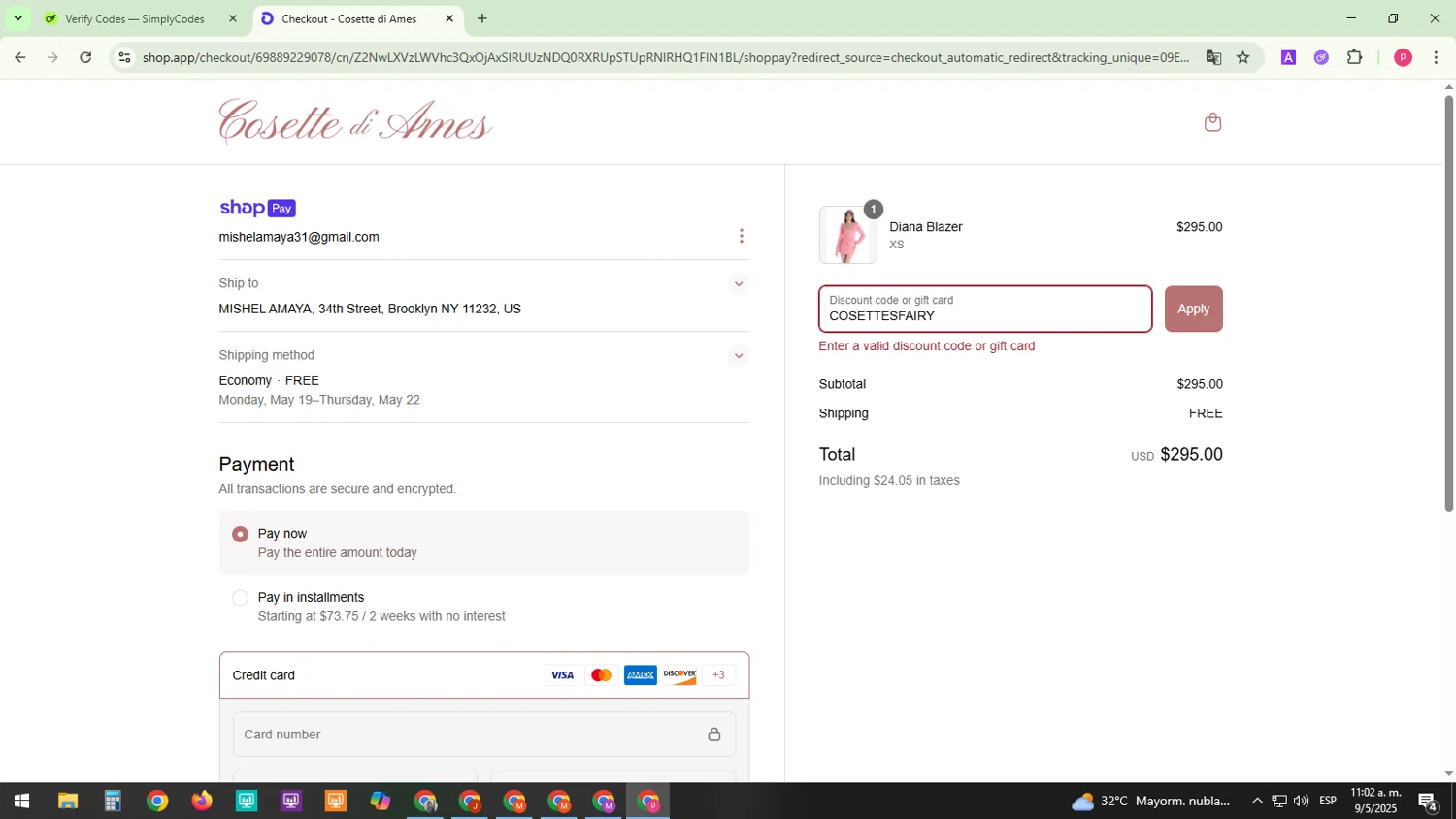Screen dimensions: 1456x819
Task: Translate this page icon
Action: coord(1213,57)
